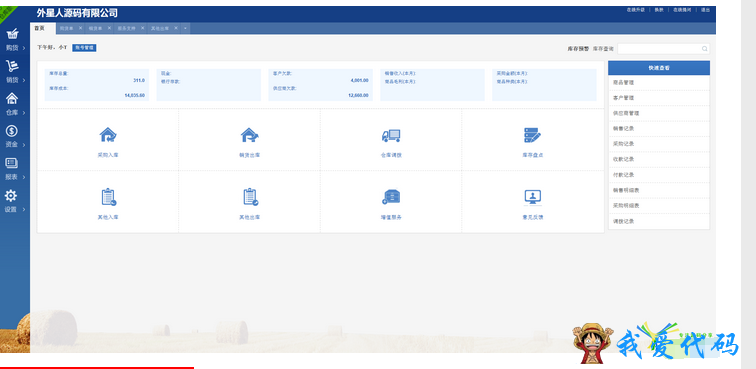756x369 pixels.
Task: Select the 库存预警 option
Action: click(x=578, y=49)
